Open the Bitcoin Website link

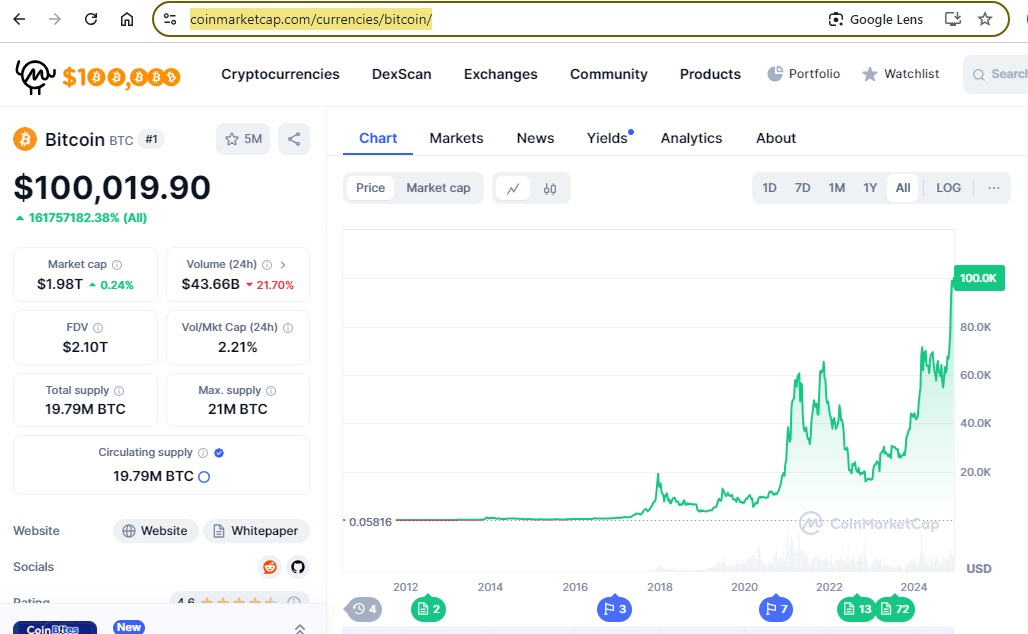pyautogui.click(x=155, y=530)
